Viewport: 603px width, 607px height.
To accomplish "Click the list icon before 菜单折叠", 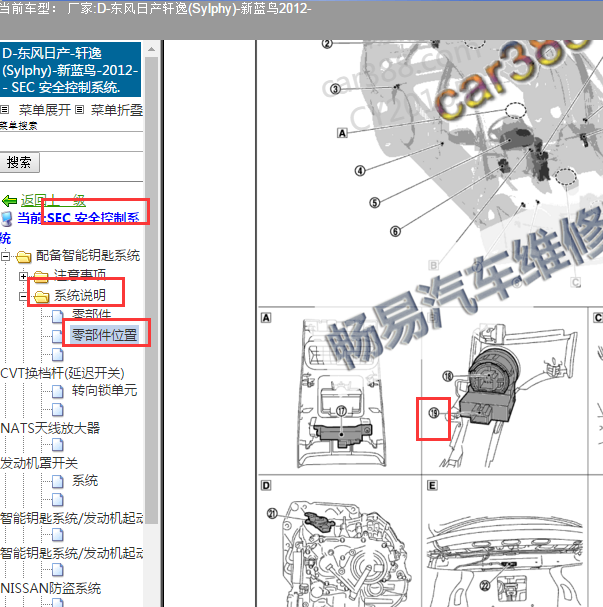I will [79, 110].
